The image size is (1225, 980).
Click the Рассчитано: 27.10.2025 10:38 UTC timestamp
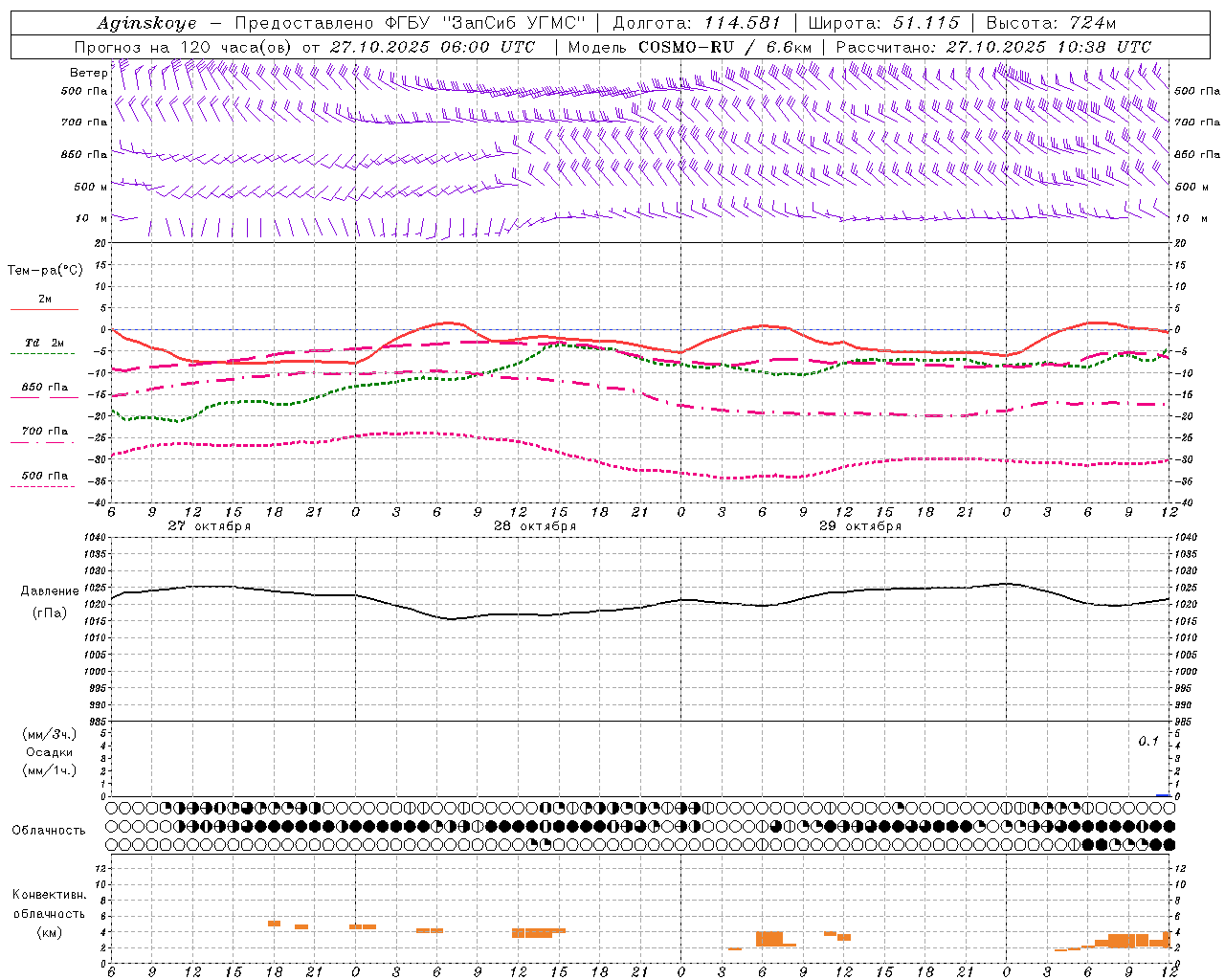(993, 47)
